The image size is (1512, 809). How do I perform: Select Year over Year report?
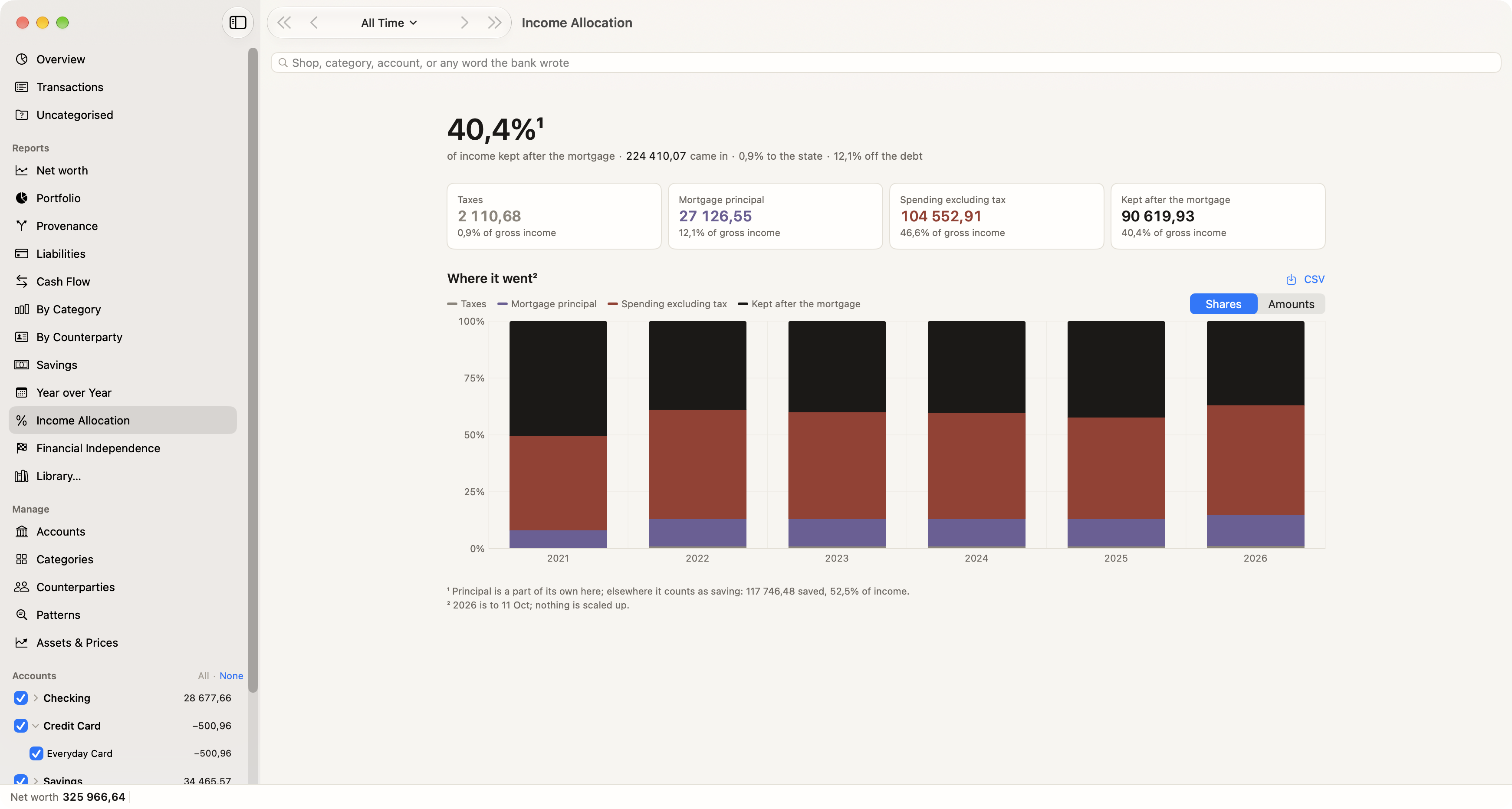[x=123, y=392]
